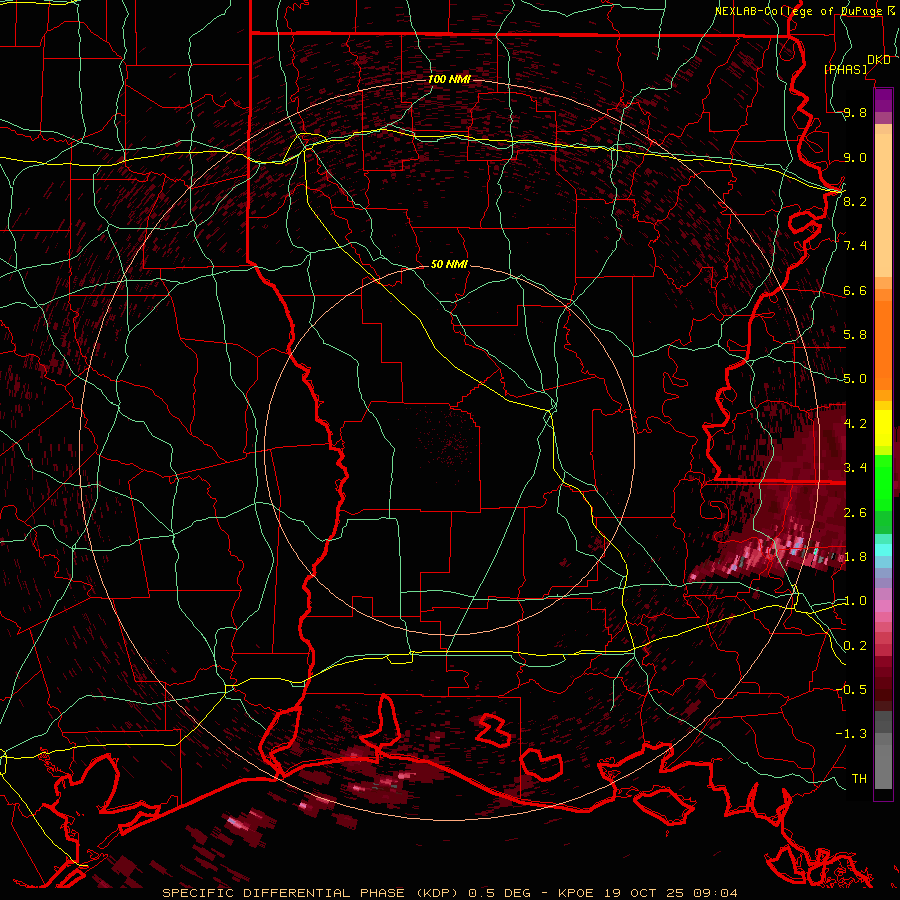Select the 1.8 value on the scale
Image resolution: width=900 pixels, height=900 pixels.
point(855,557)
